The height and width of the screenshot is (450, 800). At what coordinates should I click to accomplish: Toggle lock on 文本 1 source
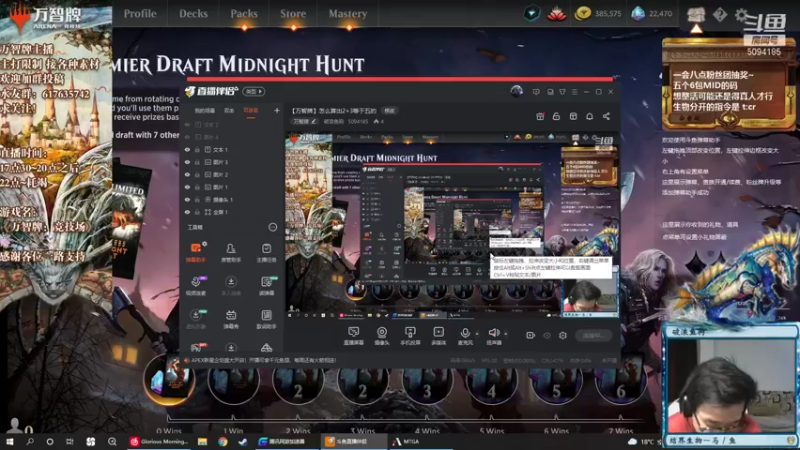click(x=197, y=149)
